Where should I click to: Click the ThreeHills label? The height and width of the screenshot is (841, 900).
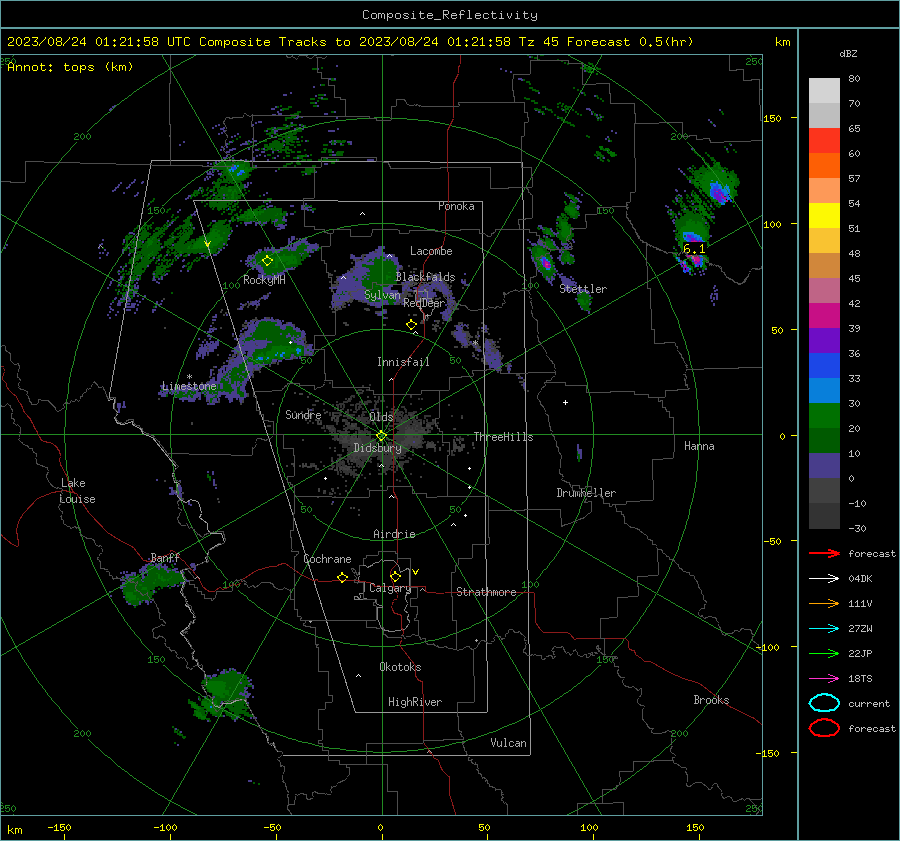pyautogui.click(x=503, y=437)
